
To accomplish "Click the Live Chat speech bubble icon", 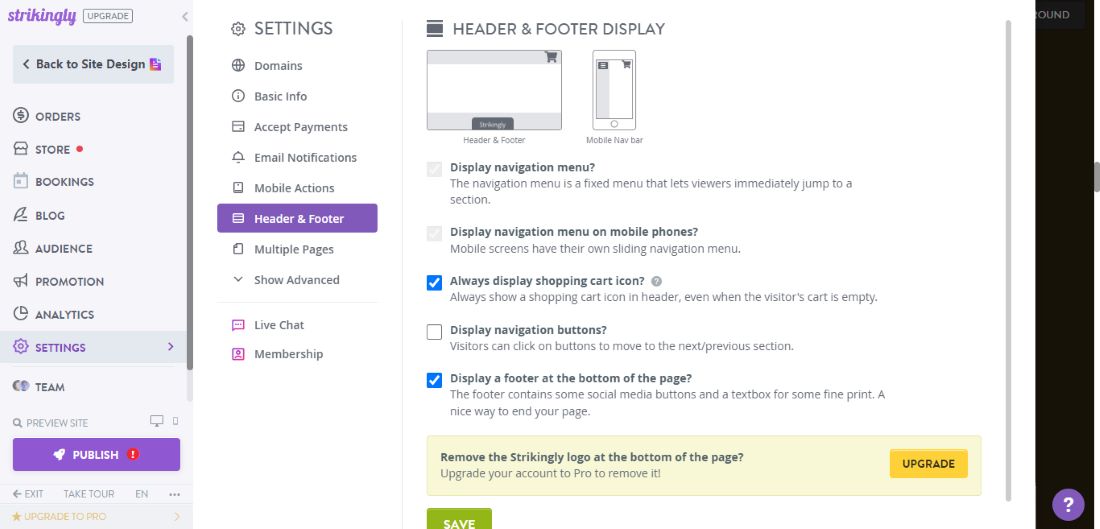I will pyautogui.click(x=238, y=325).
